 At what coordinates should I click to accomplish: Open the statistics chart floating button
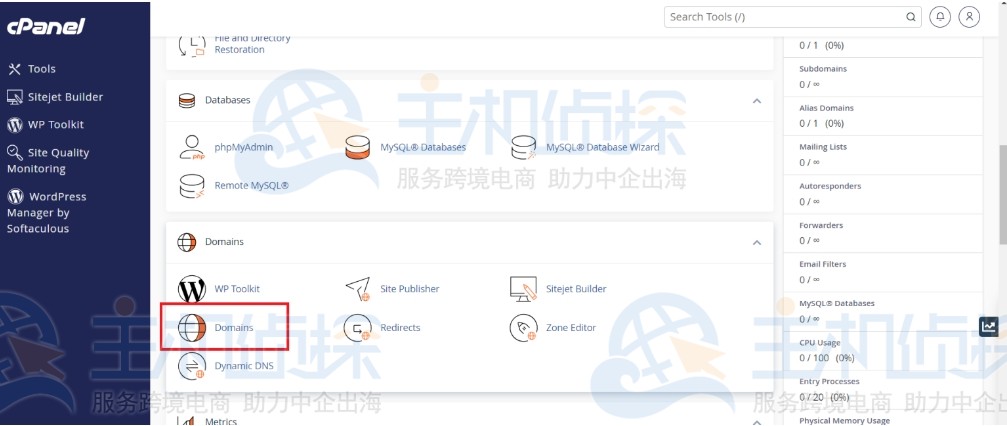(988, 327)
